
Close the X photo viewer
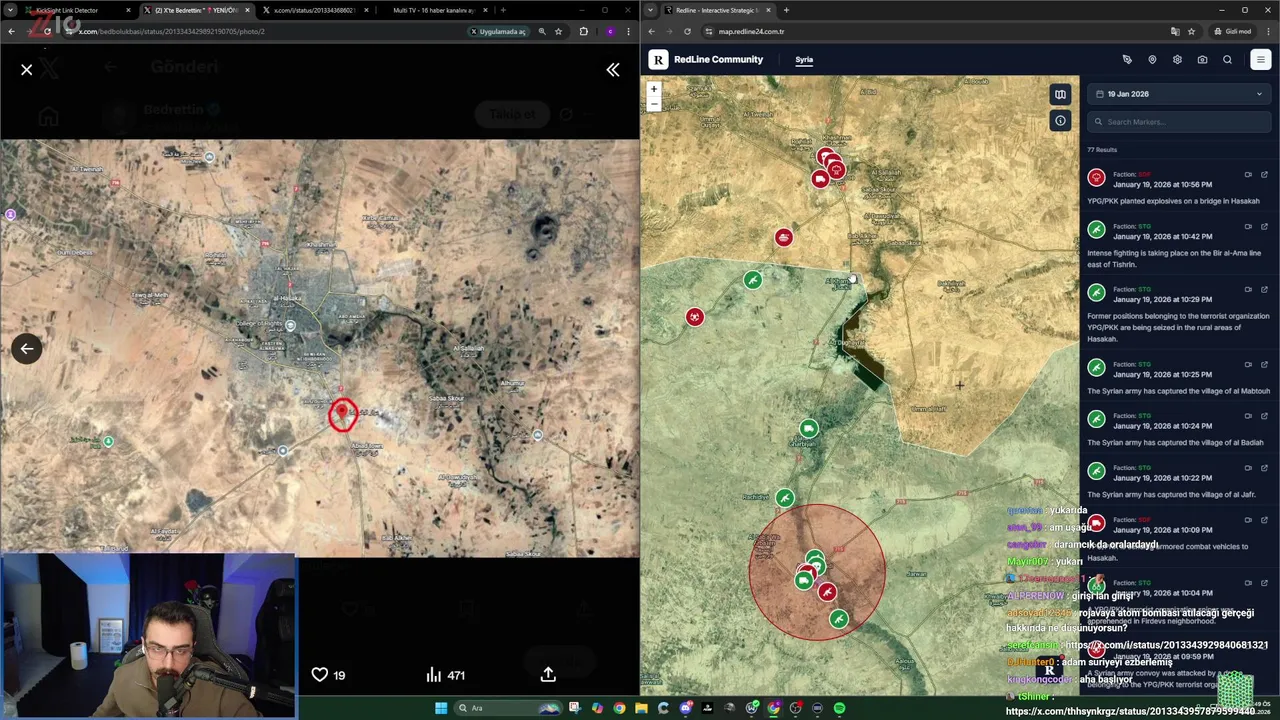coord(27,69)
